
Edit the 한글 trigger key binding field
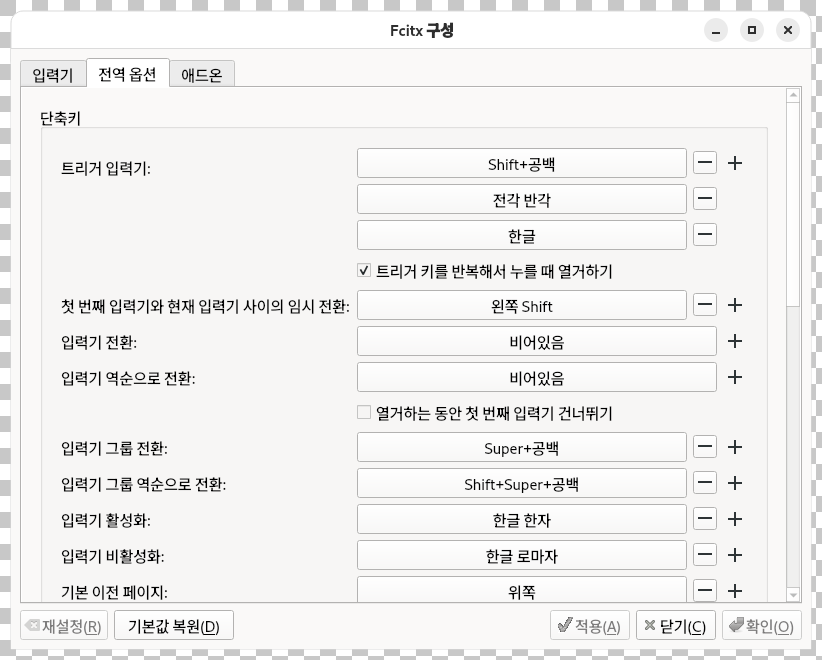pyautogui.click(x=522, y=235)
